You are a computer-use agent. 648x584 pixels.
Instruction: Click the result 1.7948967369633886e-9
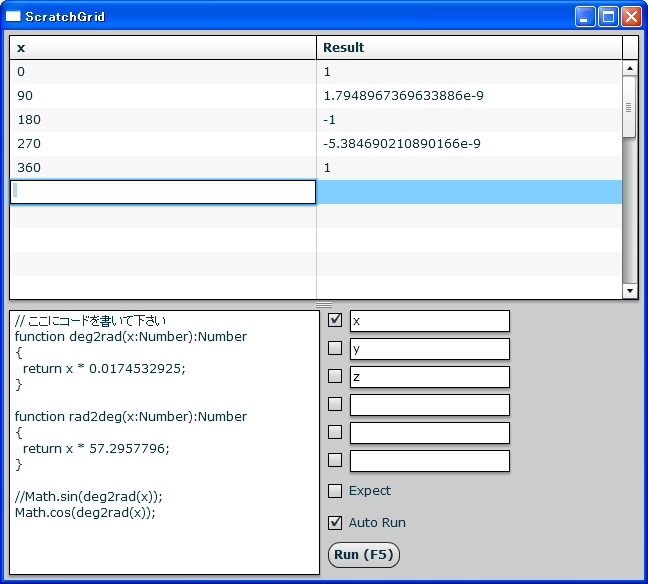click(403, 96)
